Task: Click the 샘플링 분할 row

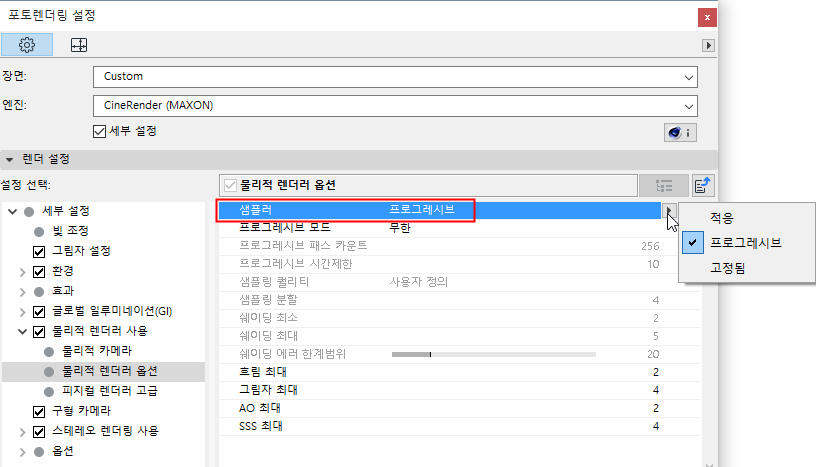Action: (460, 300)
